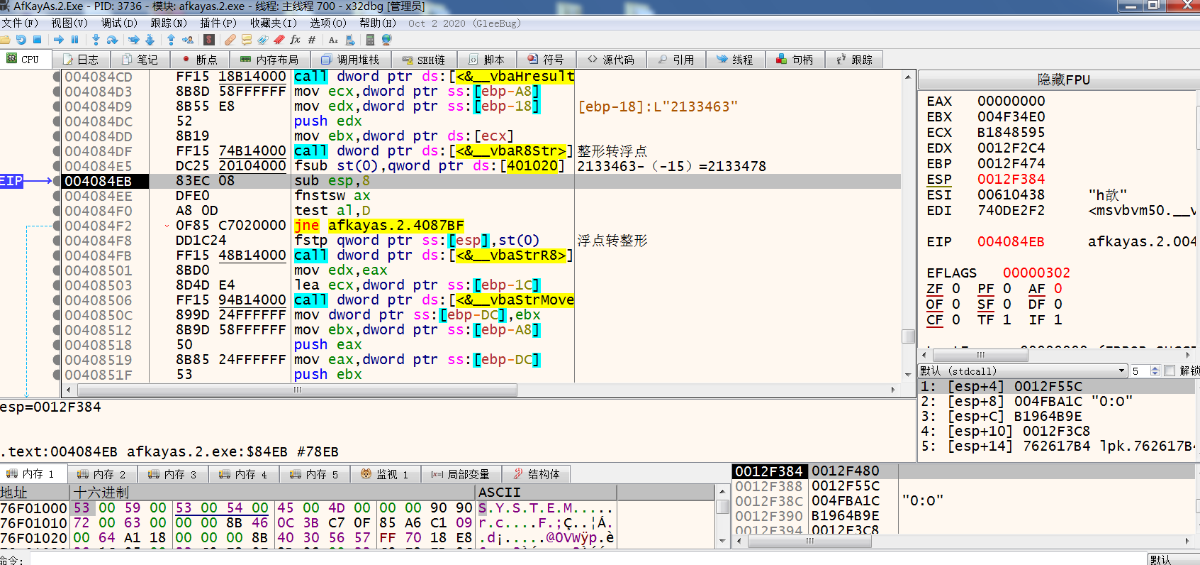
Task: Open the 文件(F) menu
Action: (19, 22)
